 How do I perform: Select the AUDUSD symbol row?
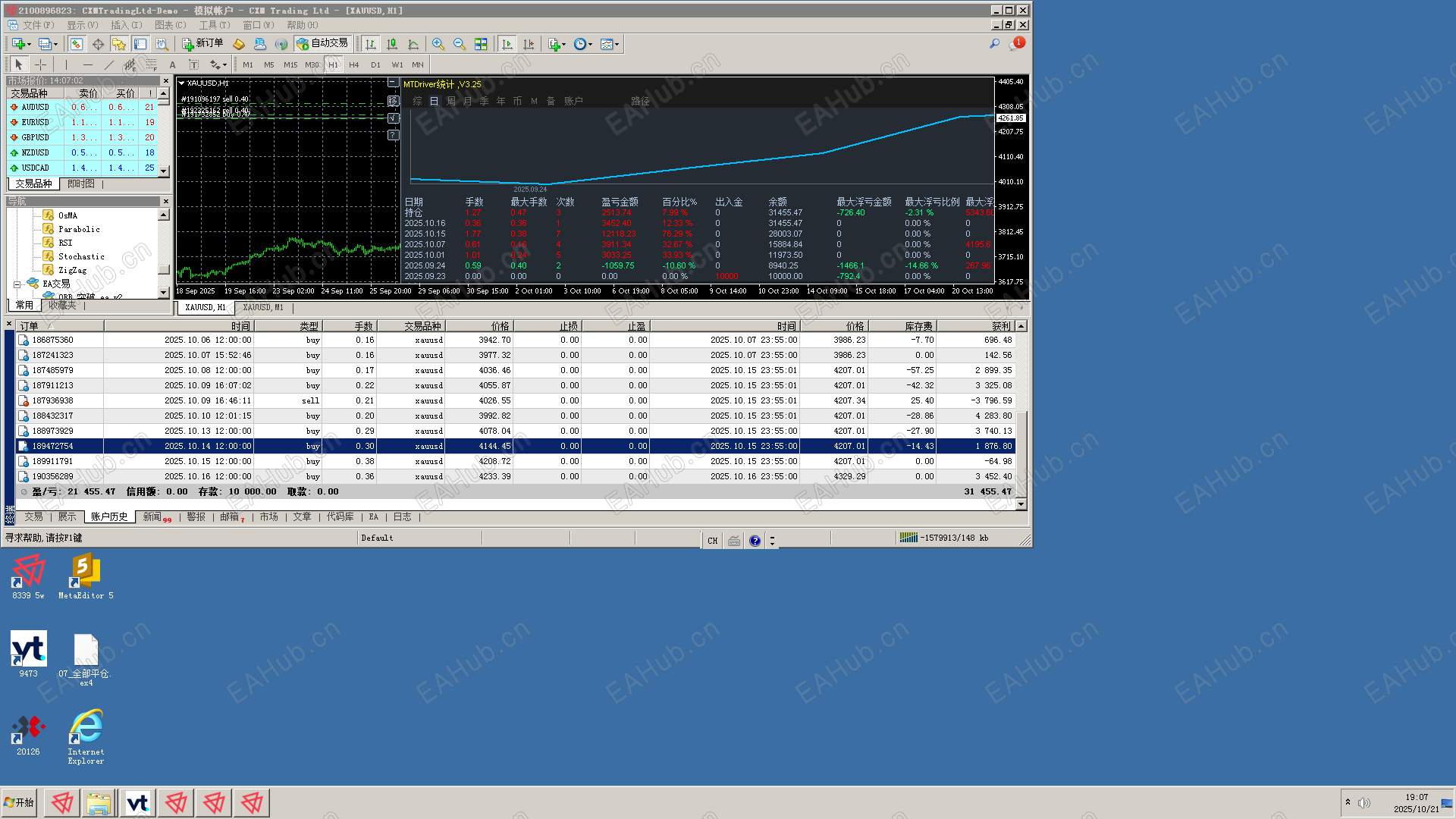click(35, 107)
